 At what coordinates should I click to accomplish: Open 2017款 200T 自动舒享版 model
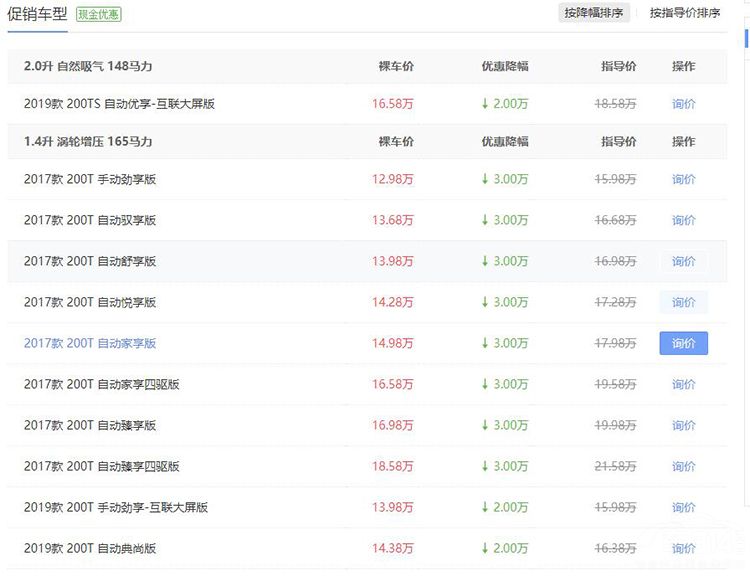pos(90,262)
